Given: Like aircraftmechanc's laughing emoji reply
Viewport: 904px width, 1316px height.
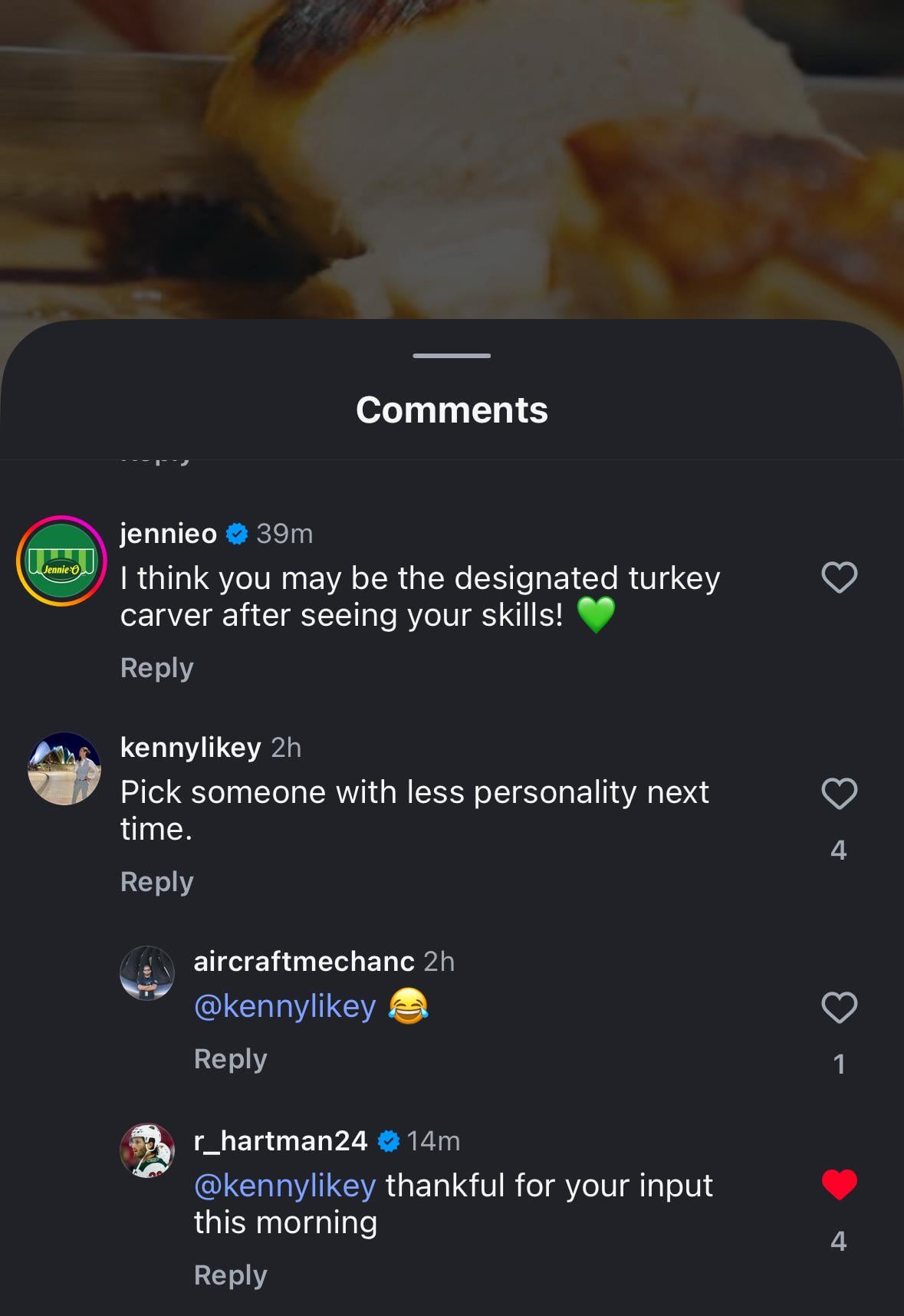Looking at the screenshot, I should (839, 1008).
